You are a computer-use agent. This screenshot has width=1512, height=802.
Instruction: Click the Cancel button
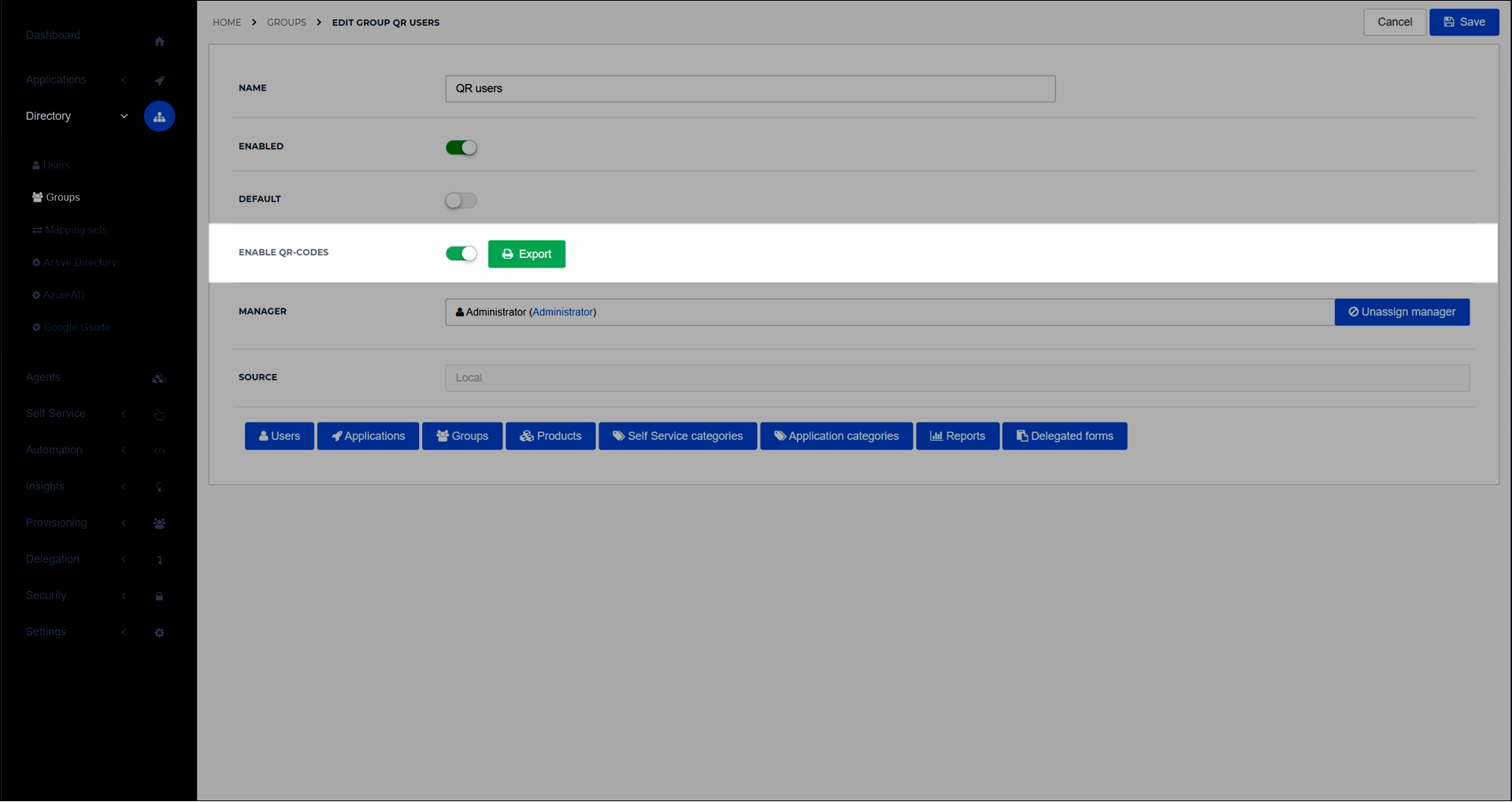tap(1395, 22)
